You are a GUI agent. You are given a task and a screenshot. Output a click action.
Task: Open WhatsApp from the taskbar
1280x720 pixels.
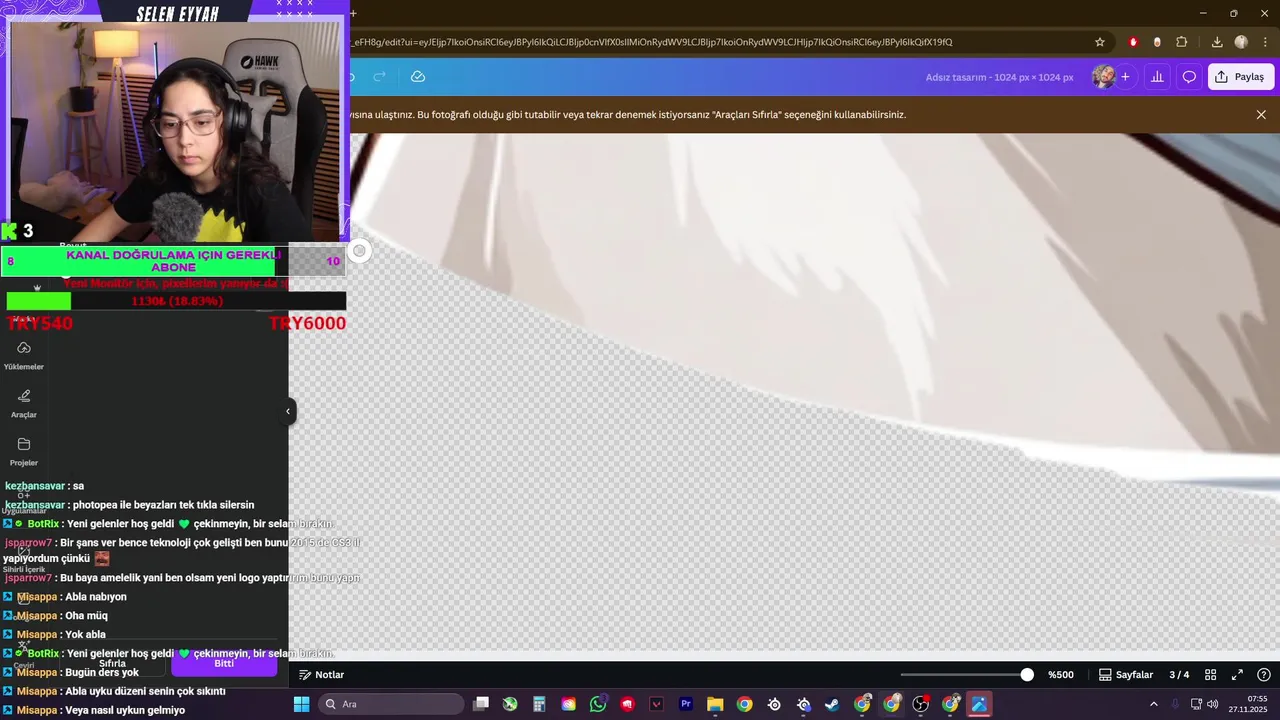(598, 704)
